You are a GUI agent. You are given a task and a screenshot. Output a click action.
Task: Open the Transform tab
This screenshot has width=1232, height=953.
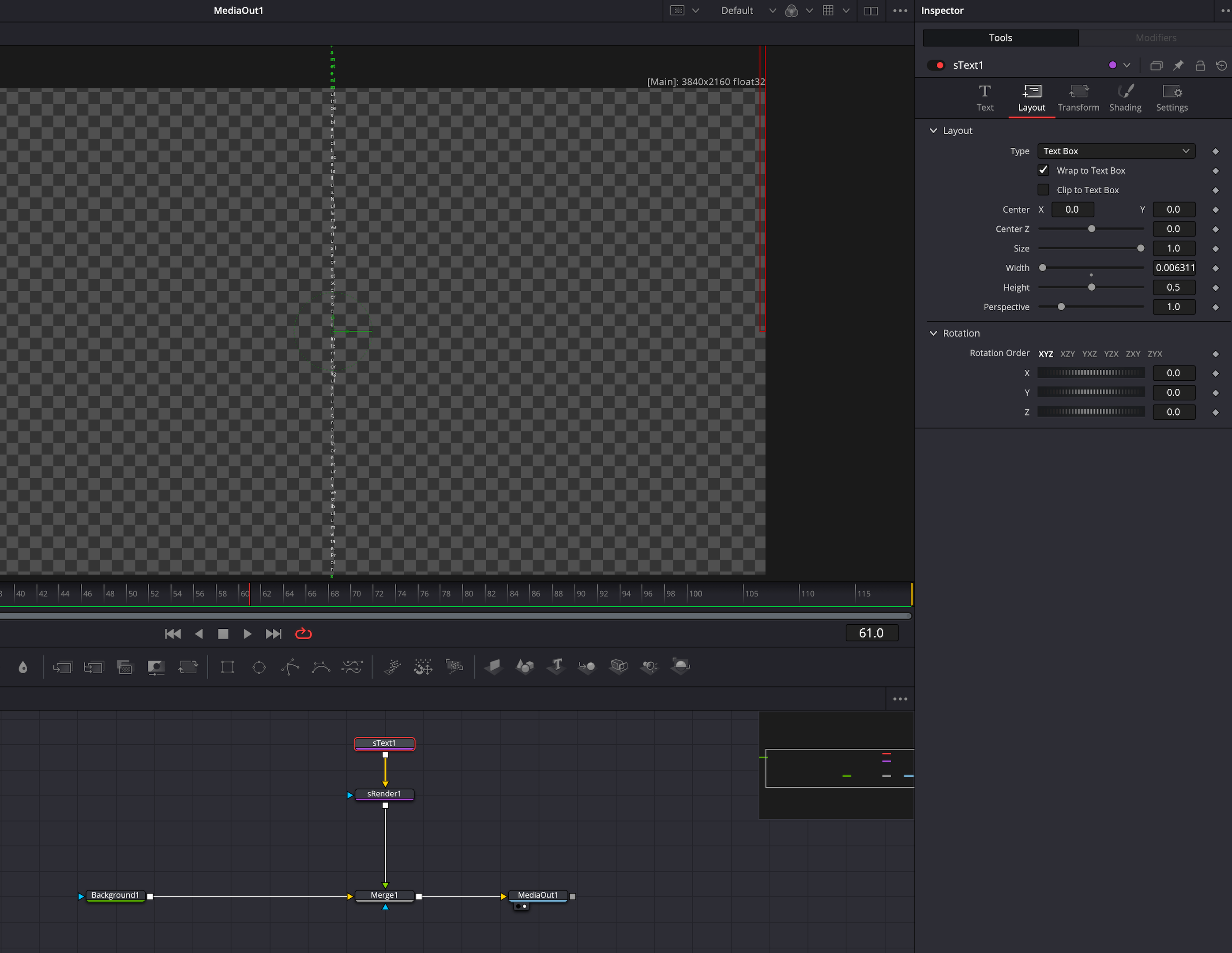click(1078, 98)
